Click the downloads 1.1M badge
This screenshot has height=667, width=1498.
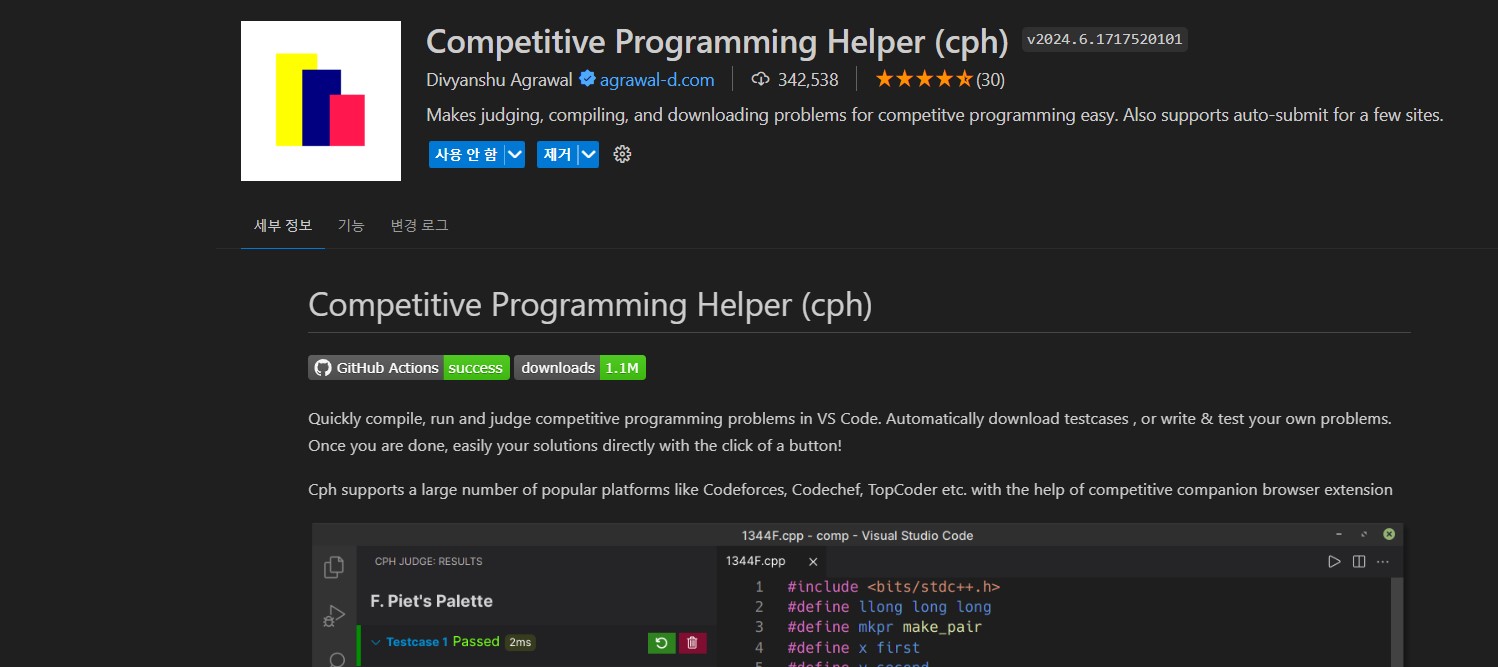point(580,368)
